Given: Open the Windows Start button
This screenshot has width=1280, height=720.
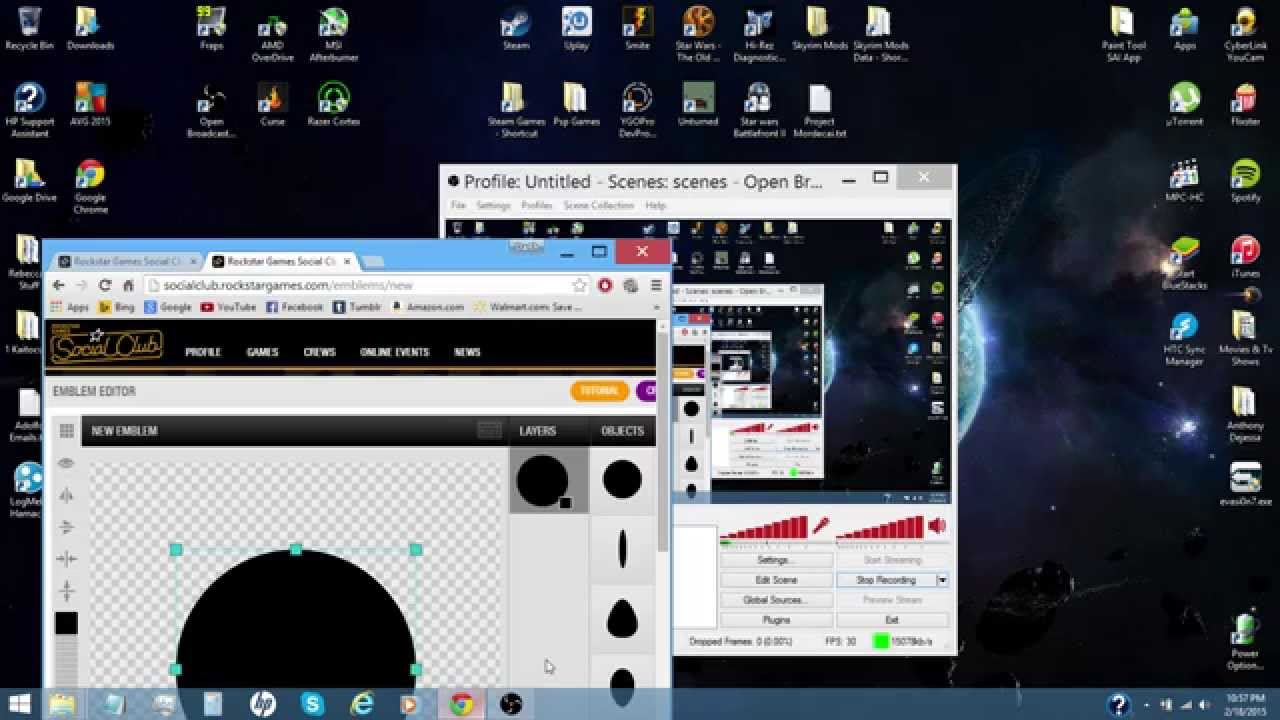Looking at the screenshot, I should [x=18, y=704].
